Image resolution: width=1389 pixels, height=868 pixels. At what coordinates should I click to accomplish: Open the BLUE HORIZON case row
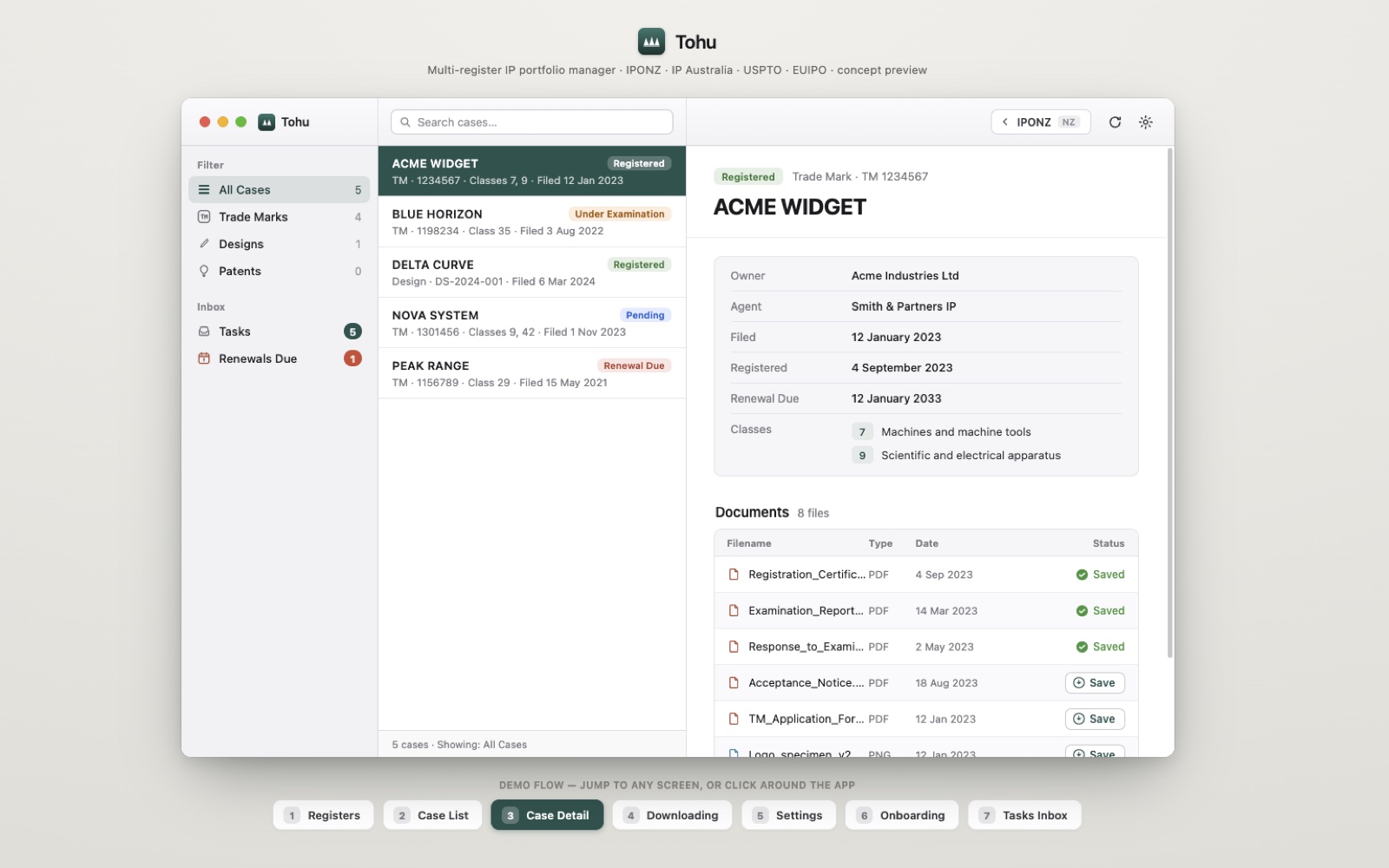pos(531,222)
